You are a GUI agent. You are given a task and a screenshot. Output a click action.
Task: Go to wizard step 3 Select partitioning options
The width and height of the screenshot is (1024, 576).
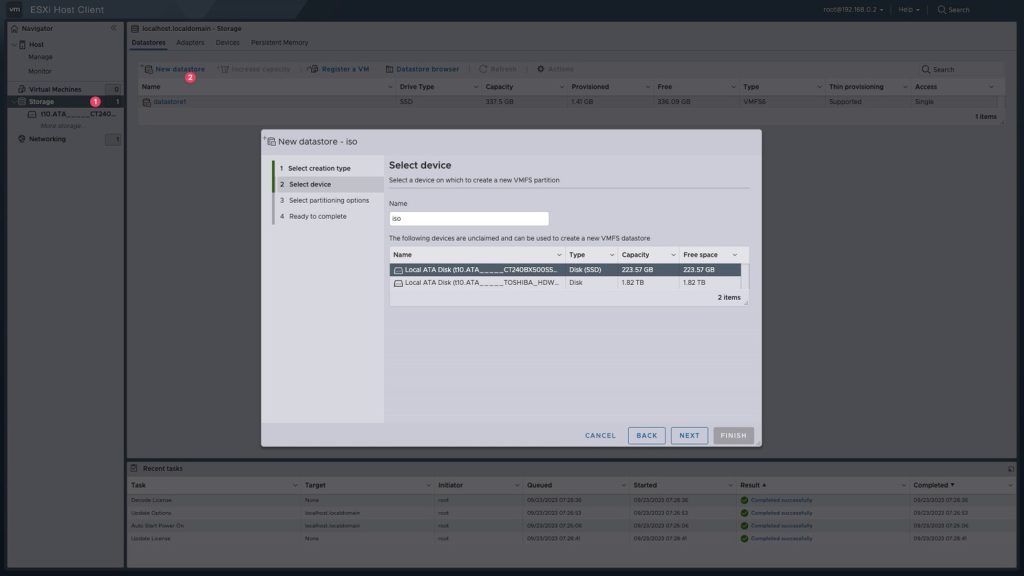click(x=328, y=200)
